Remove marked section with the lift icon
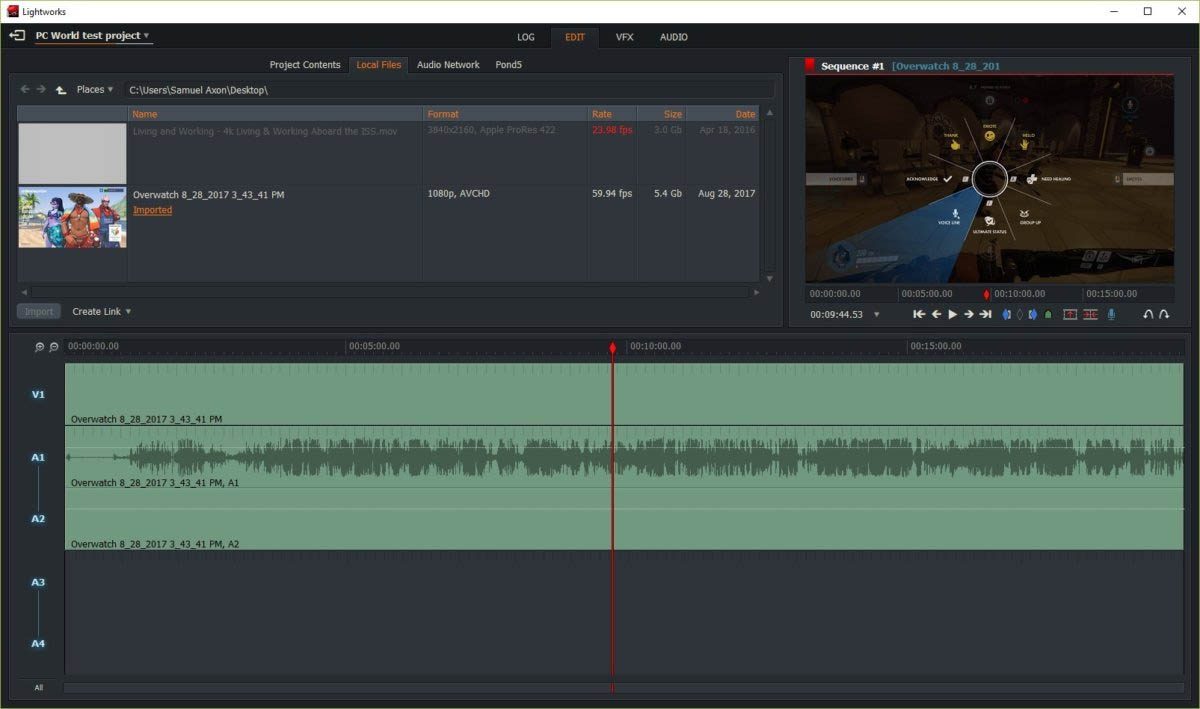The width and height of the screenshot is (1200, 709). 1070,314
